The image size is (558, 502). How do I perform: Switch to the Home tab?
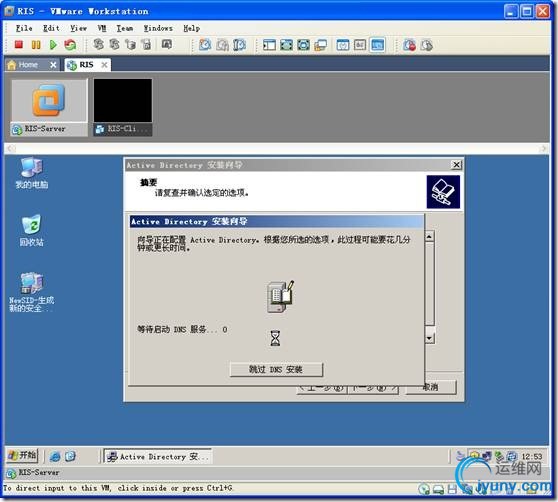[x=28, y=65]
